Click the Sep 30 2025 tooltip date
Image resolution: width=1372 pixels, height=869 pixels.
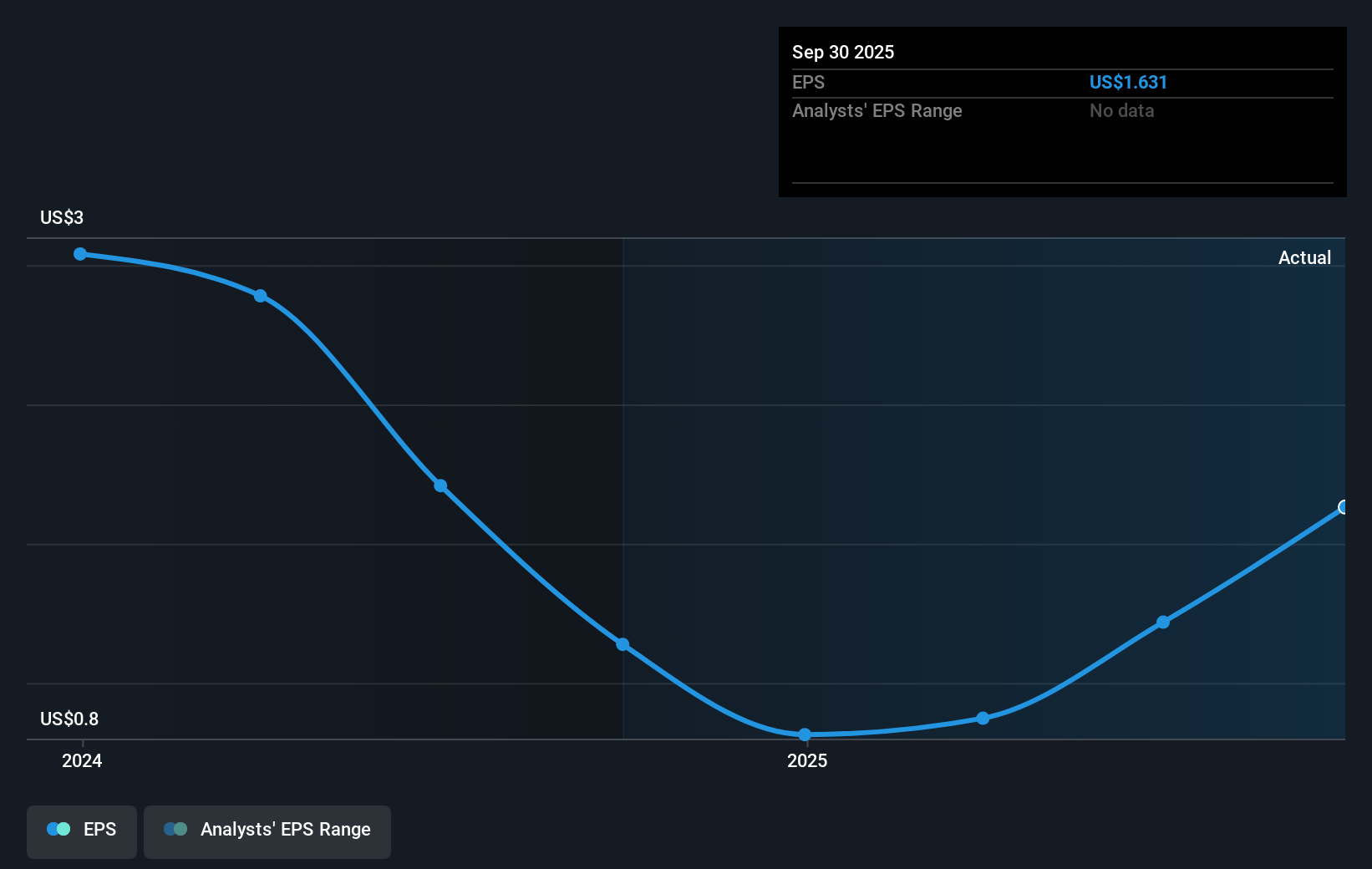click(843, 52)
